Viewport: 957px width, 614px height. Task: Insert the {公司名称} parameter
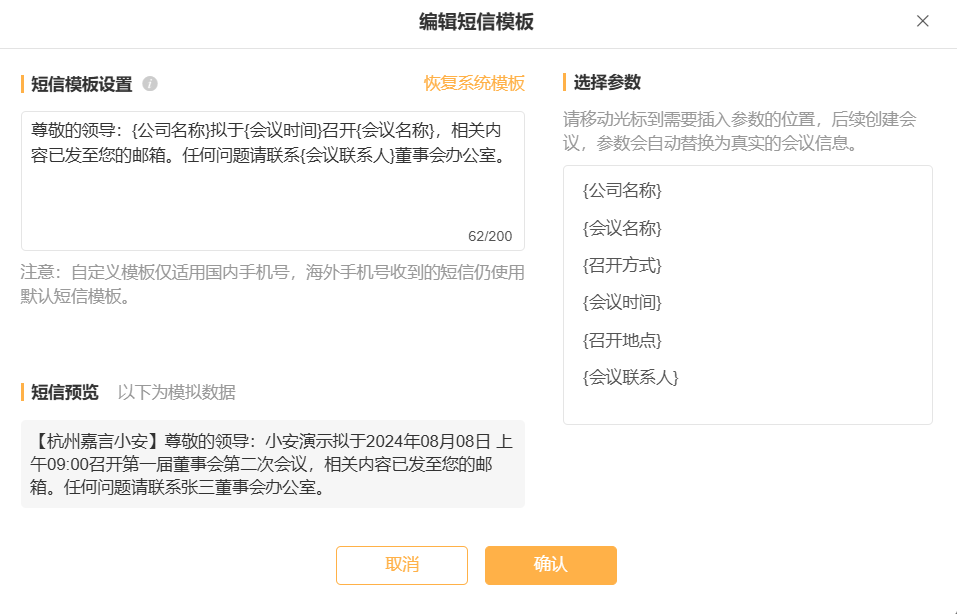pyautogui.click(x=622, y=191)
